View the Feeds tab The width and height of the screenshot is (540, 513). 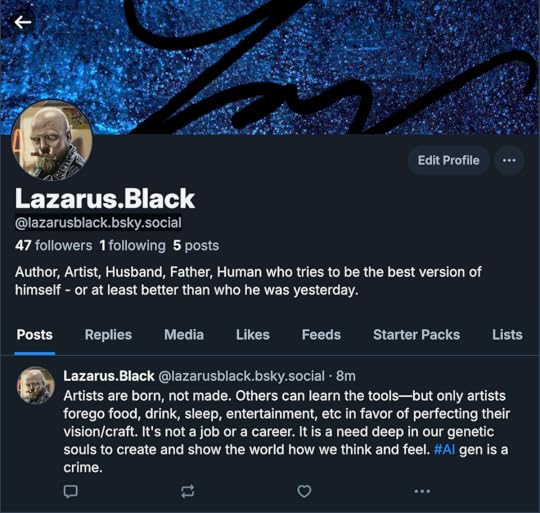[x=321, y=335]
